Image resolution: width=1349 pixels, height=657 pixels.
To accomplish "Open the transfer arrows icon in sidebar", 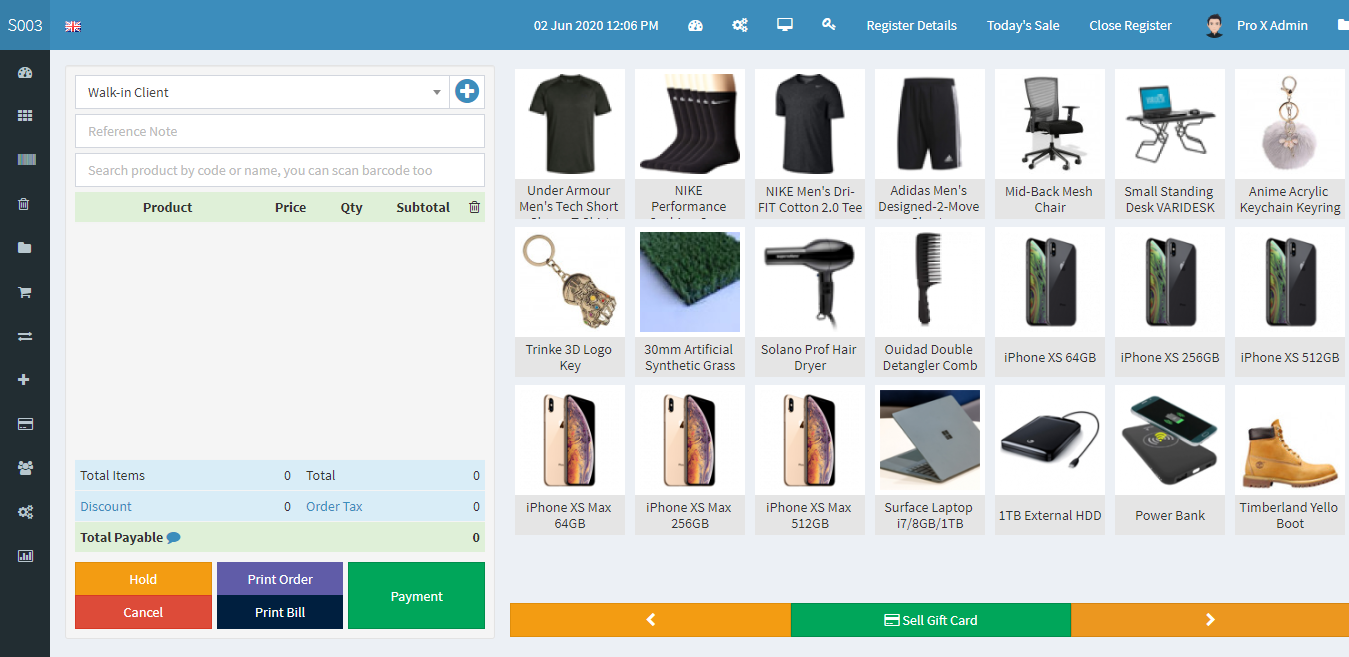I will pyautogui.click(x=25, y=336).
